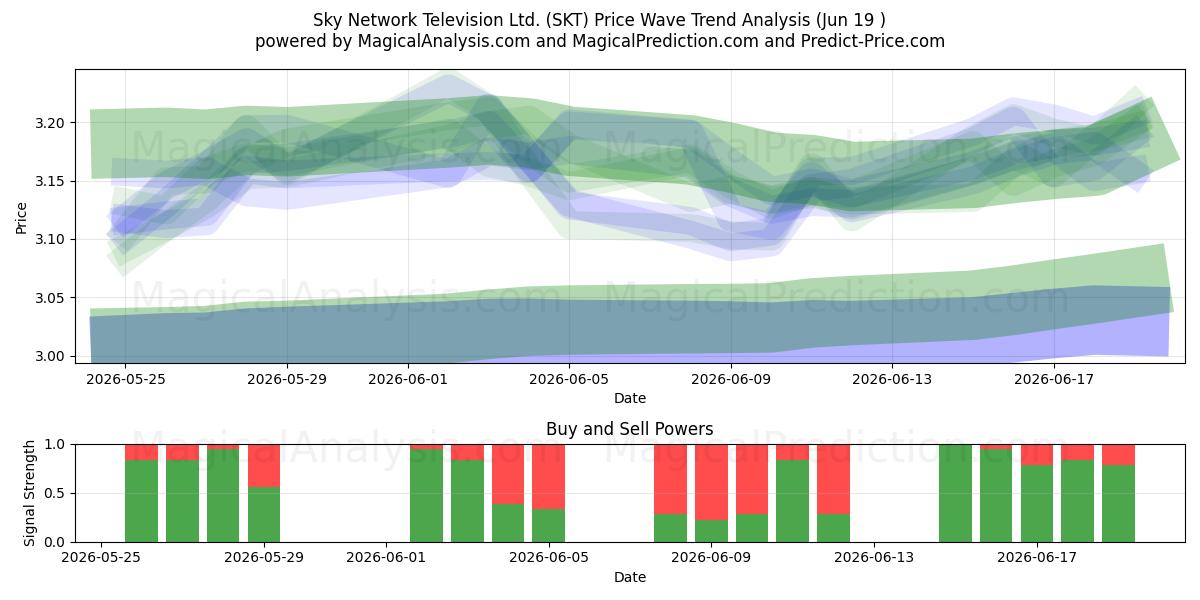Screen dimensions: 1200x600
Task: Click the 2026-05-25 tick under the Buy and Sell Powers chart
Action: coord(101,558)
